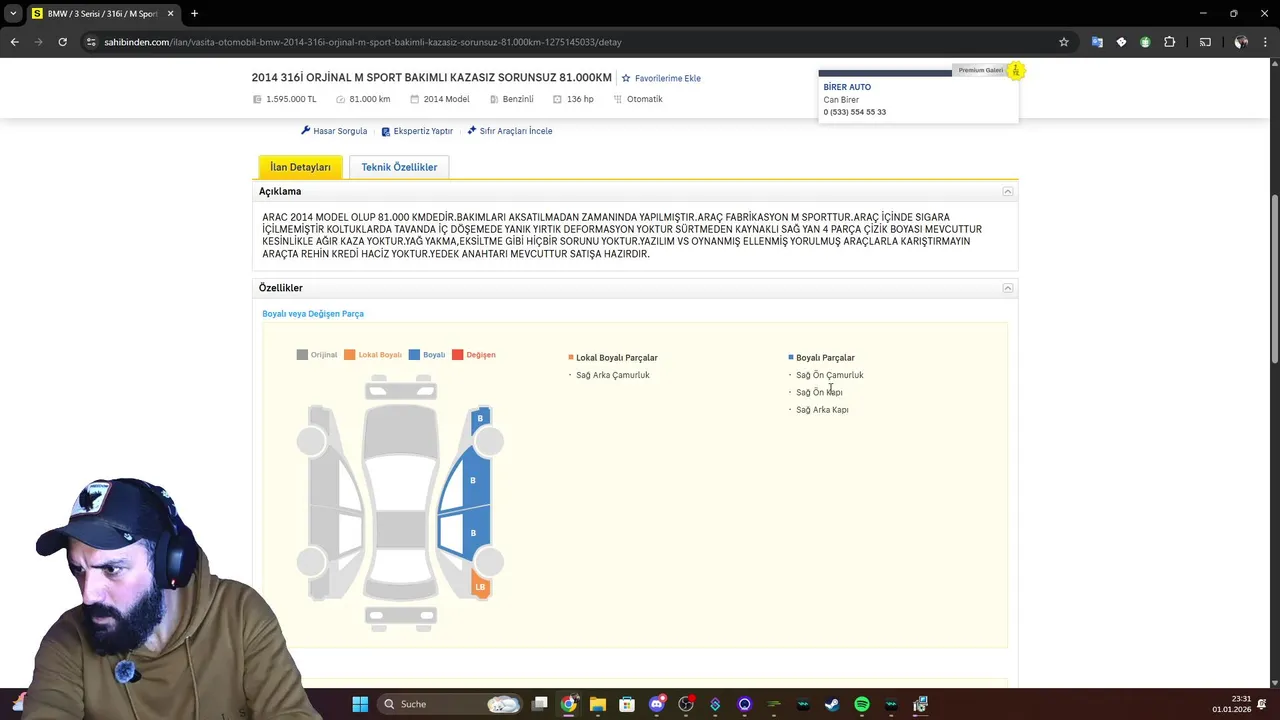Click the 2014 Model info

446,99
